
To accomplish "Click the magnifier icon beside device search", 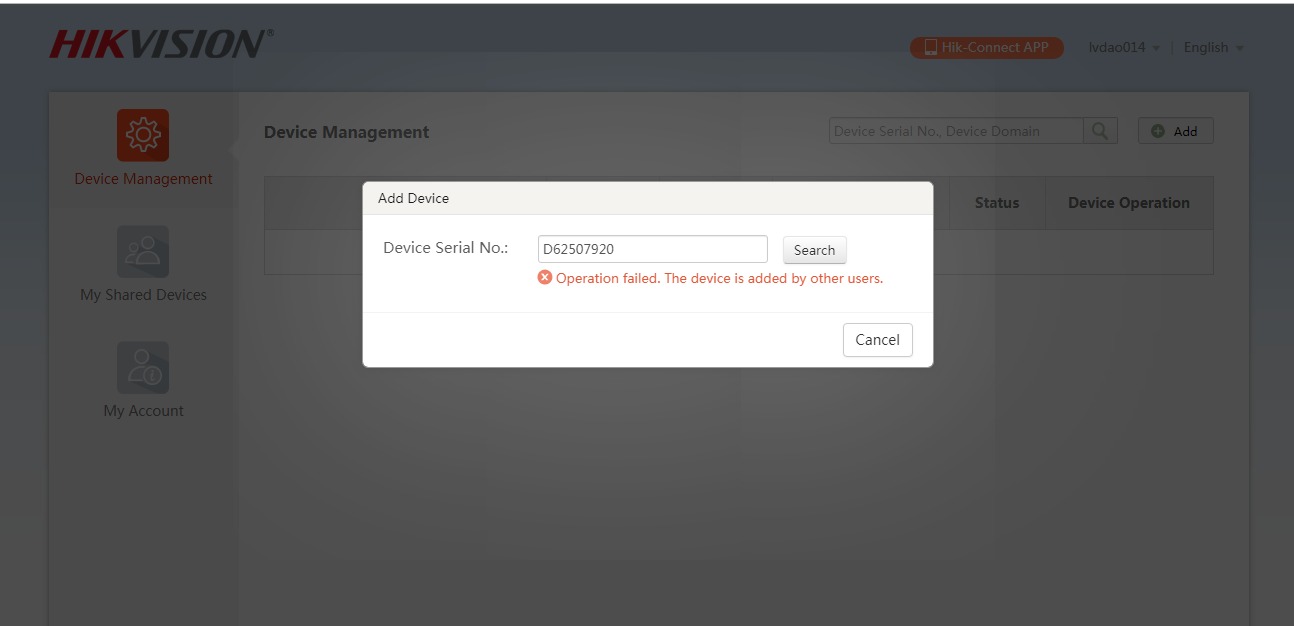I will [1099, 131].
